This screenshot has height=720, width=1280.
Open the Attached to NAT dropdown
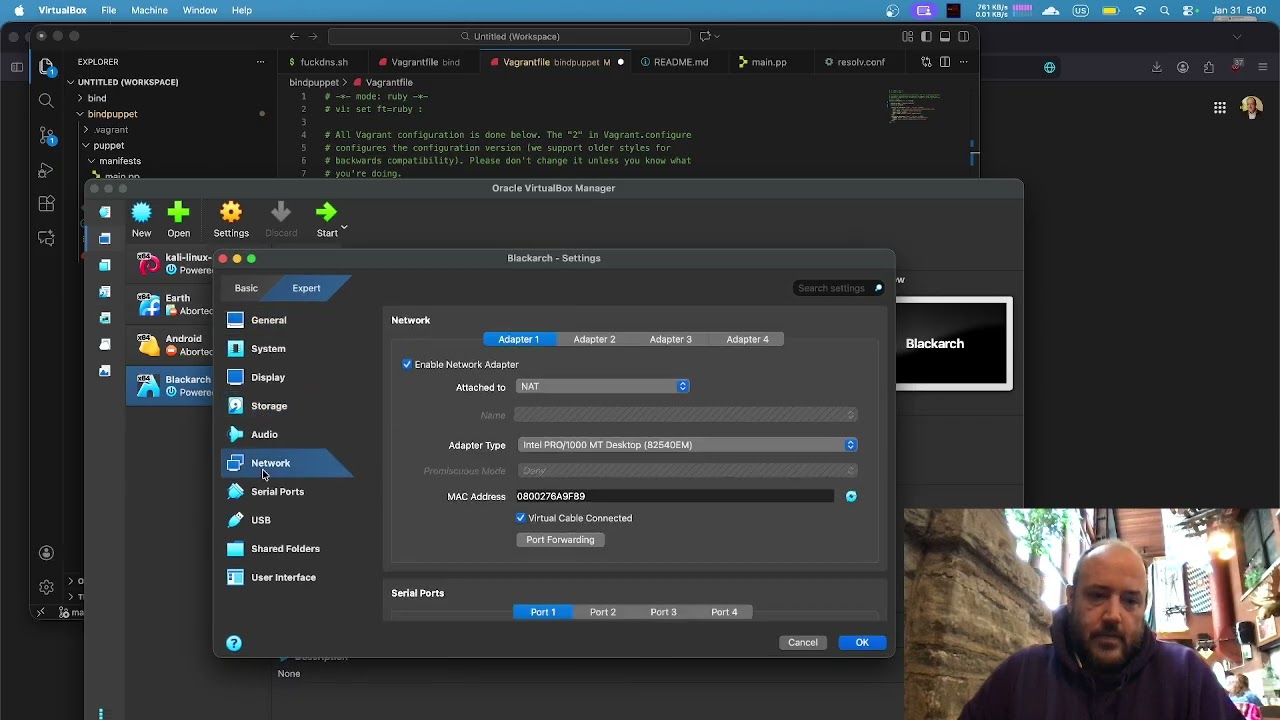[x=603, y=387]
